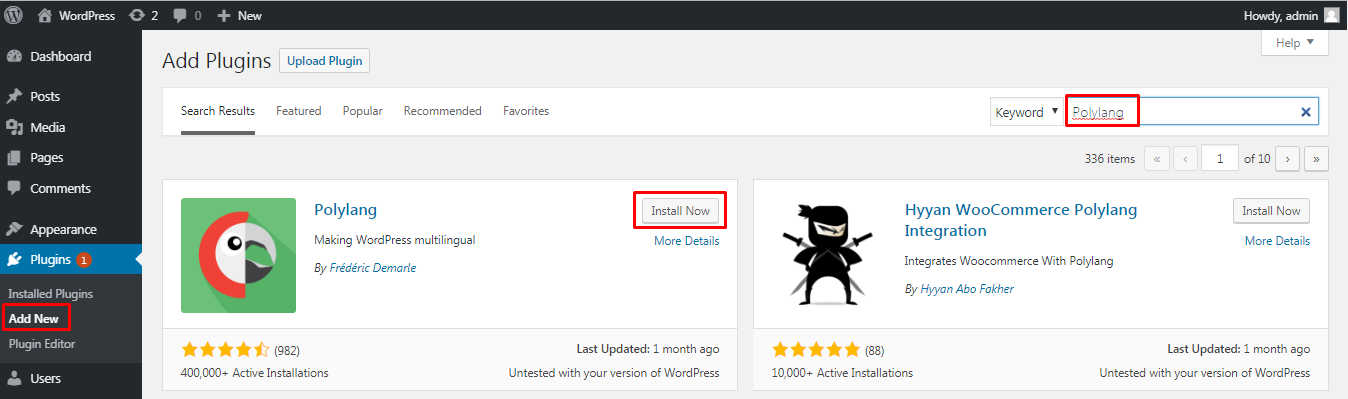The image size is (1348, 399).
Task: Open the Polylang plugin title link
Action: click(345, 210)
